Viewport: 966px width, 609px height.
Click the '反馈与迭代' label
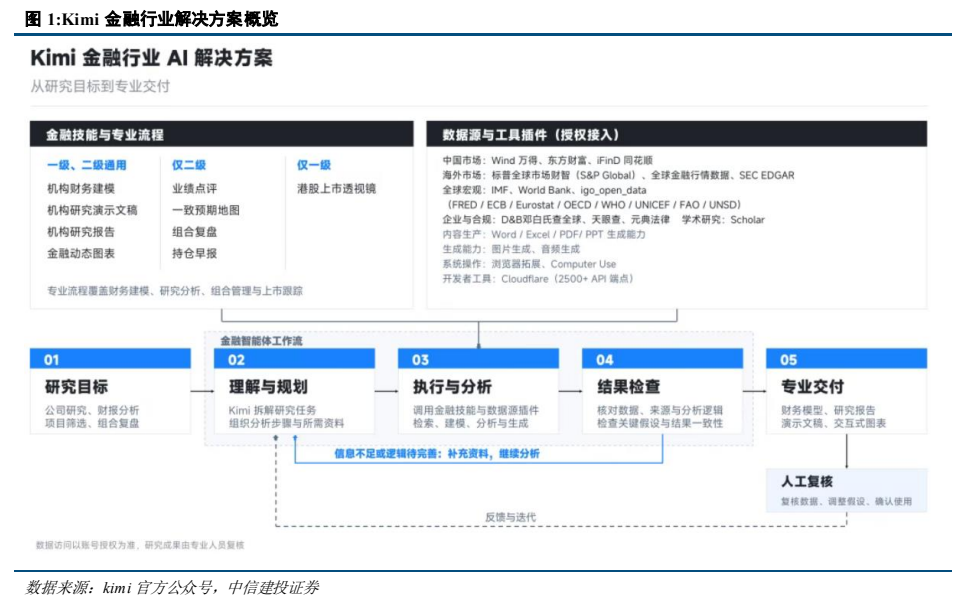tap(511, 517)
